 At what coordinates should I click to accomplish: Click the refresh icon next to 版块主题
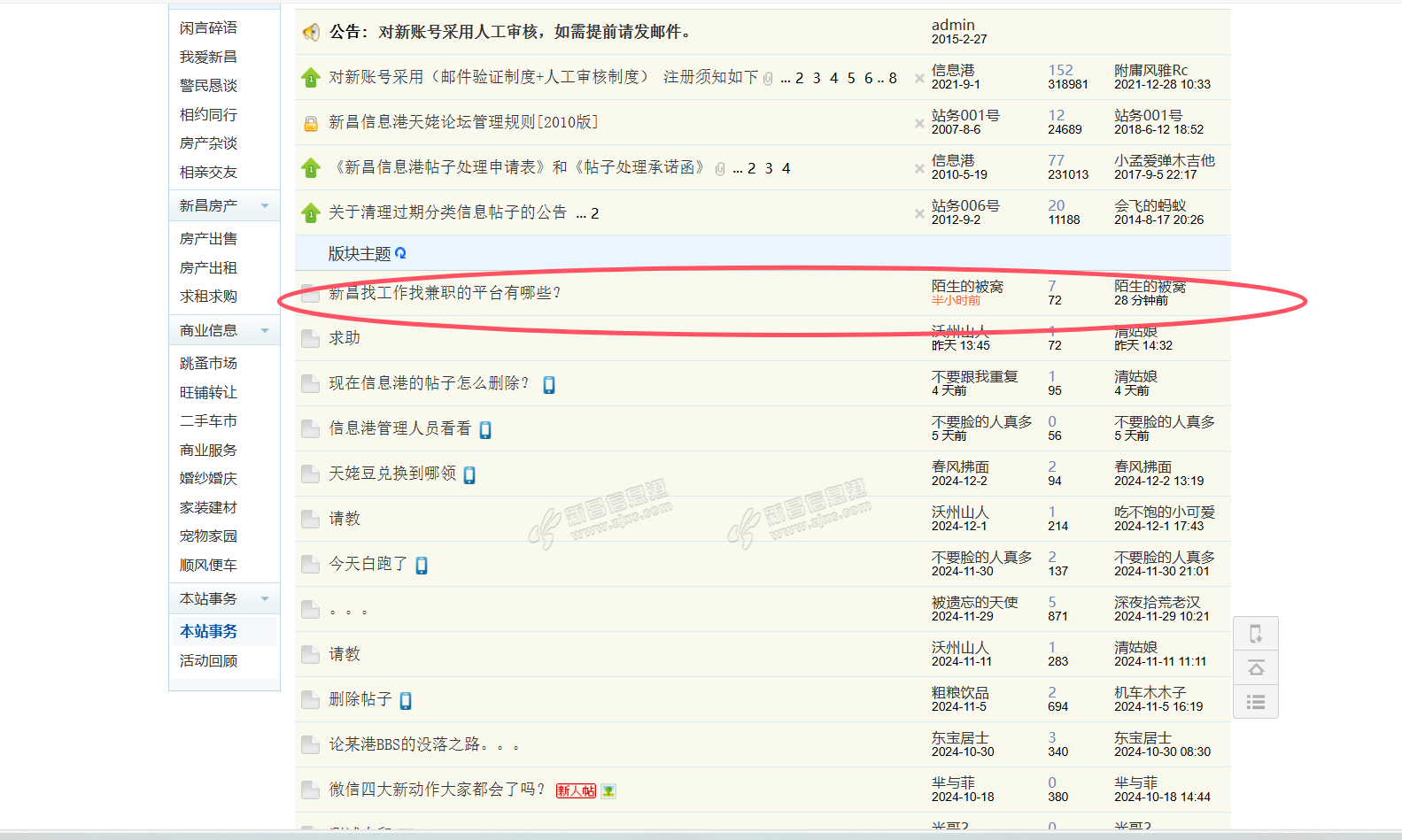[x=400, y=253]
